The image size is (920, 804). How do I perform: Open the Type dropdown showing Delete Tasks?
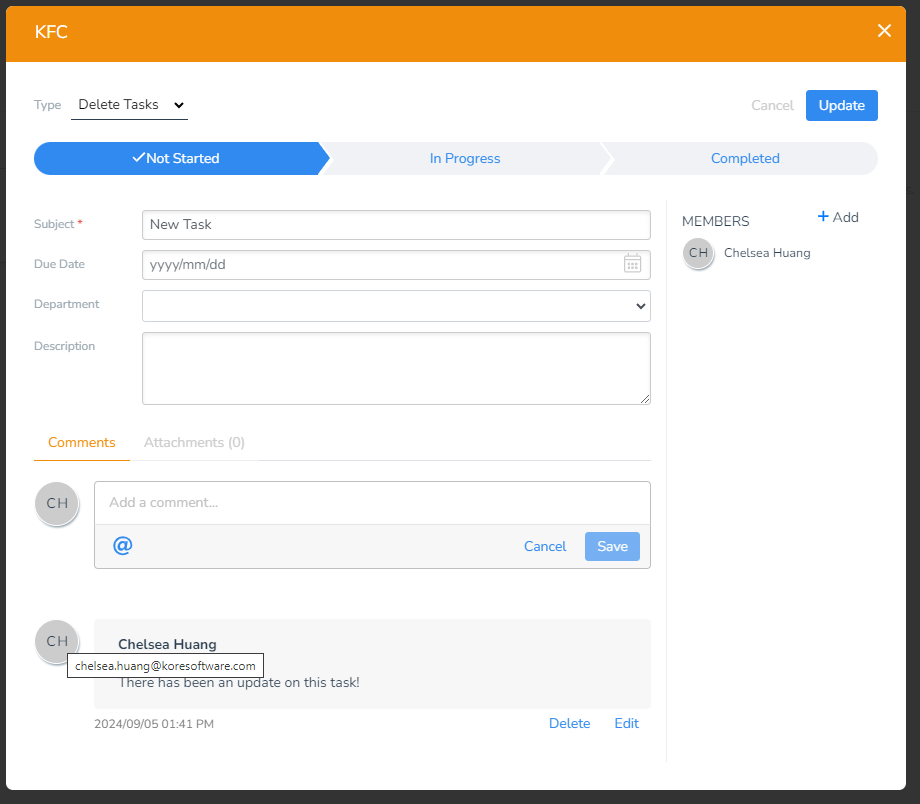point(129,104)
